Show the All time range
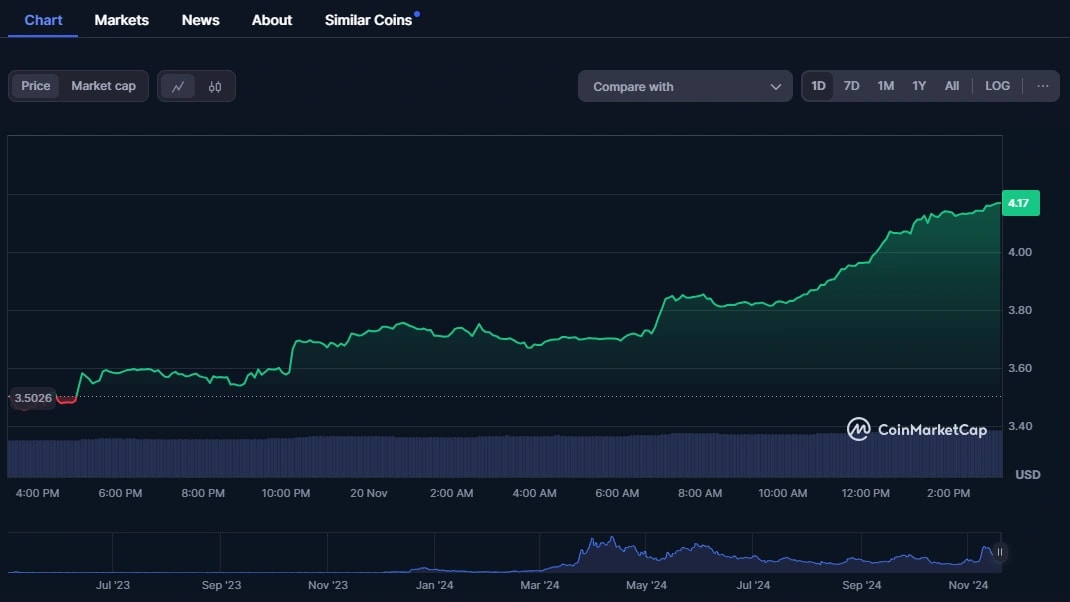This screenshot has height=602, width=1070. (952, 86)
